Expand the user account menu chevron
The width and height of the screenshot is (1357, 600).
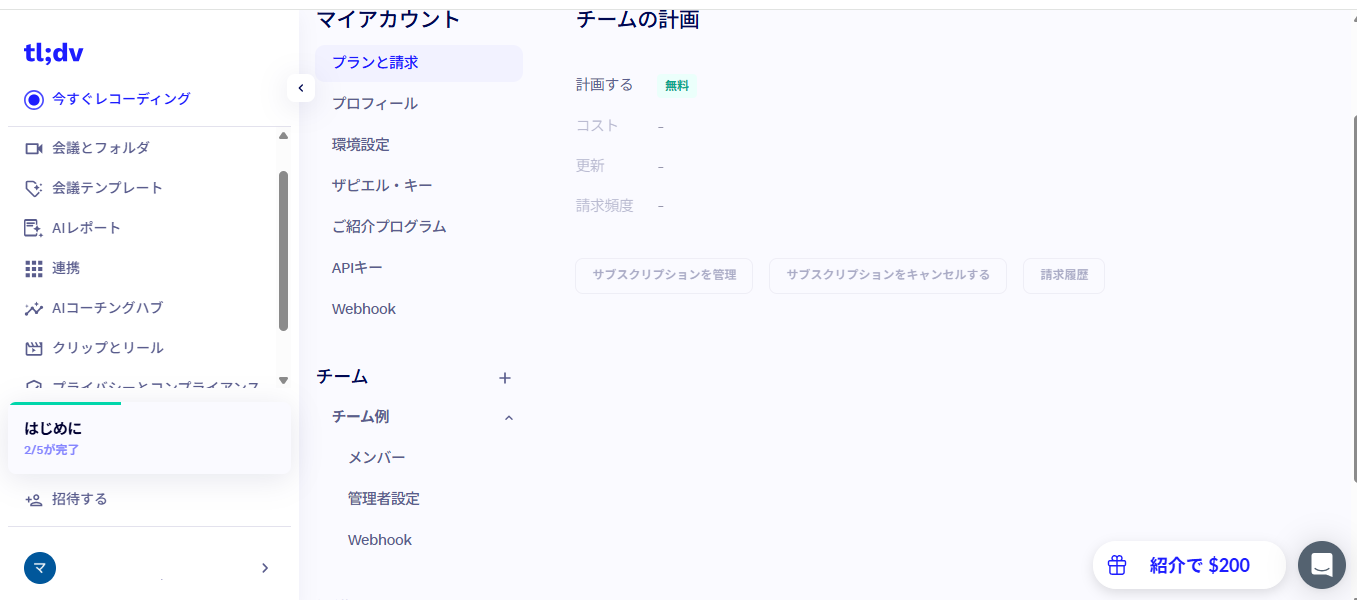point(265,568)
